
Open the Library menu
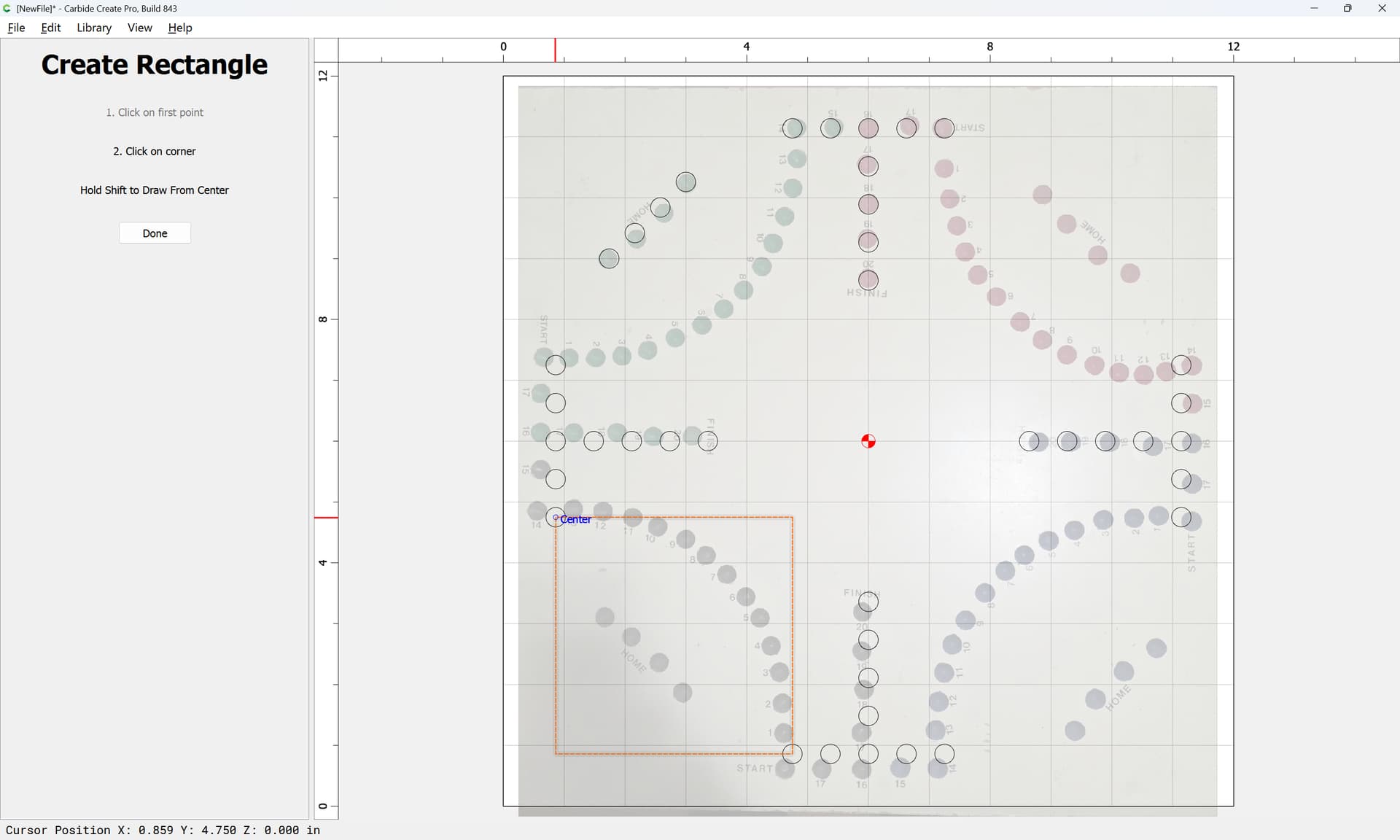pos(94,28)
